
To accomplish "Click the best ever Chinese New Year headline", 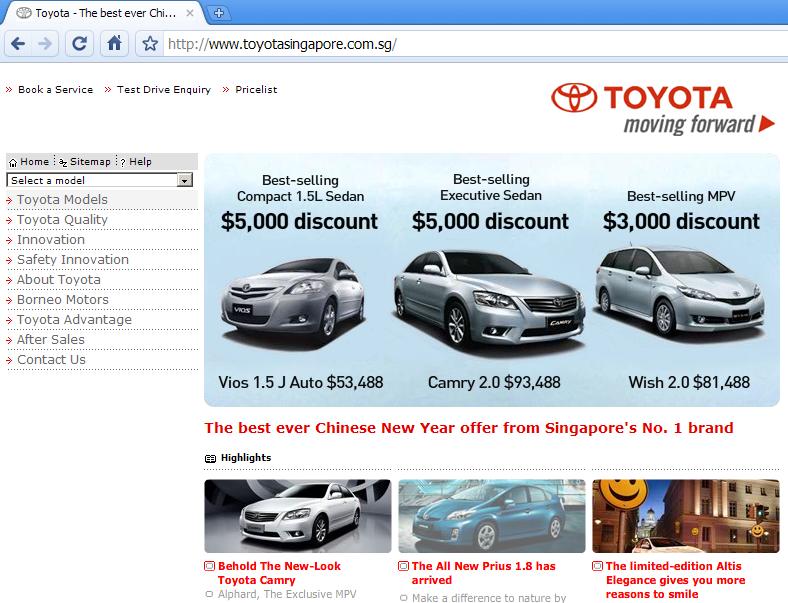I will pyautogui.click(x=469, y=428).
